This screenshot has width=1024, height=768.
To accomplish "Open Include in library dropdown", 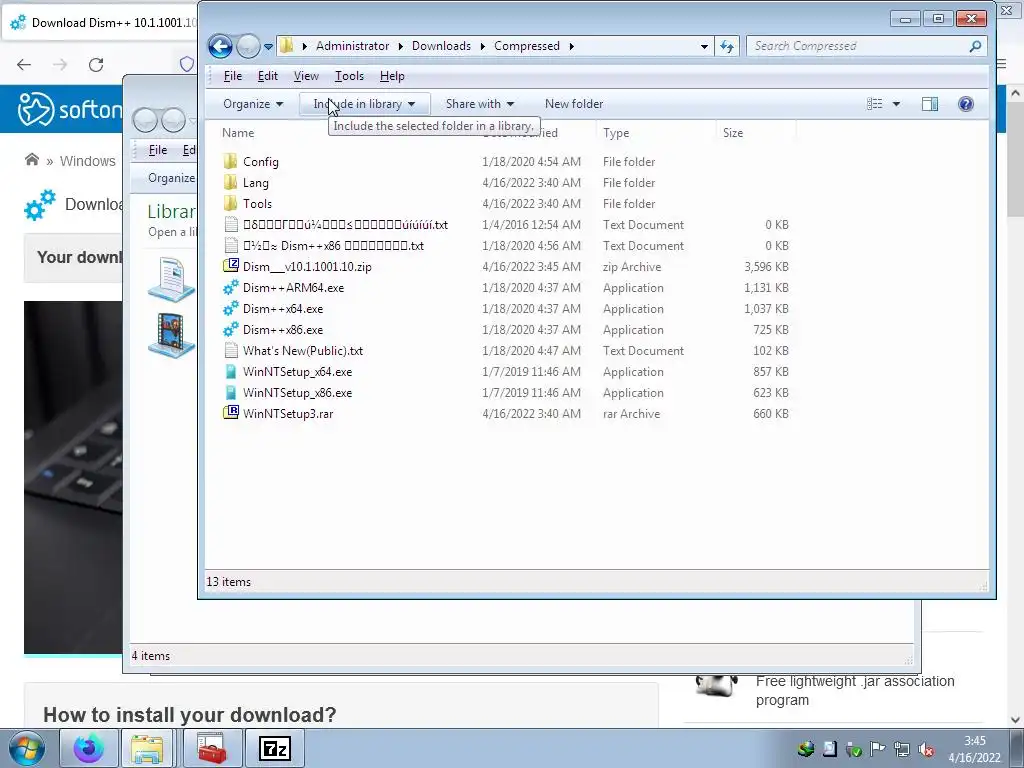I will click(364, 104).
